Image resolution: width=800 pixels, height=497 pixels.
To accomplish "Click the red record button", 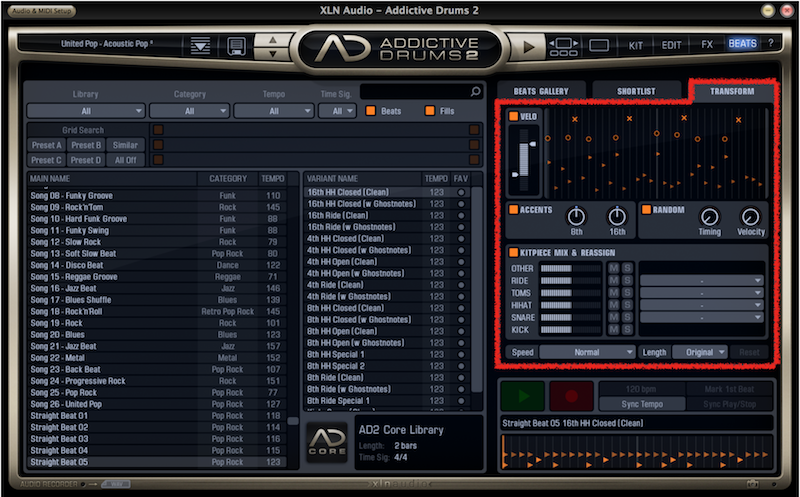I will (571, 396).
